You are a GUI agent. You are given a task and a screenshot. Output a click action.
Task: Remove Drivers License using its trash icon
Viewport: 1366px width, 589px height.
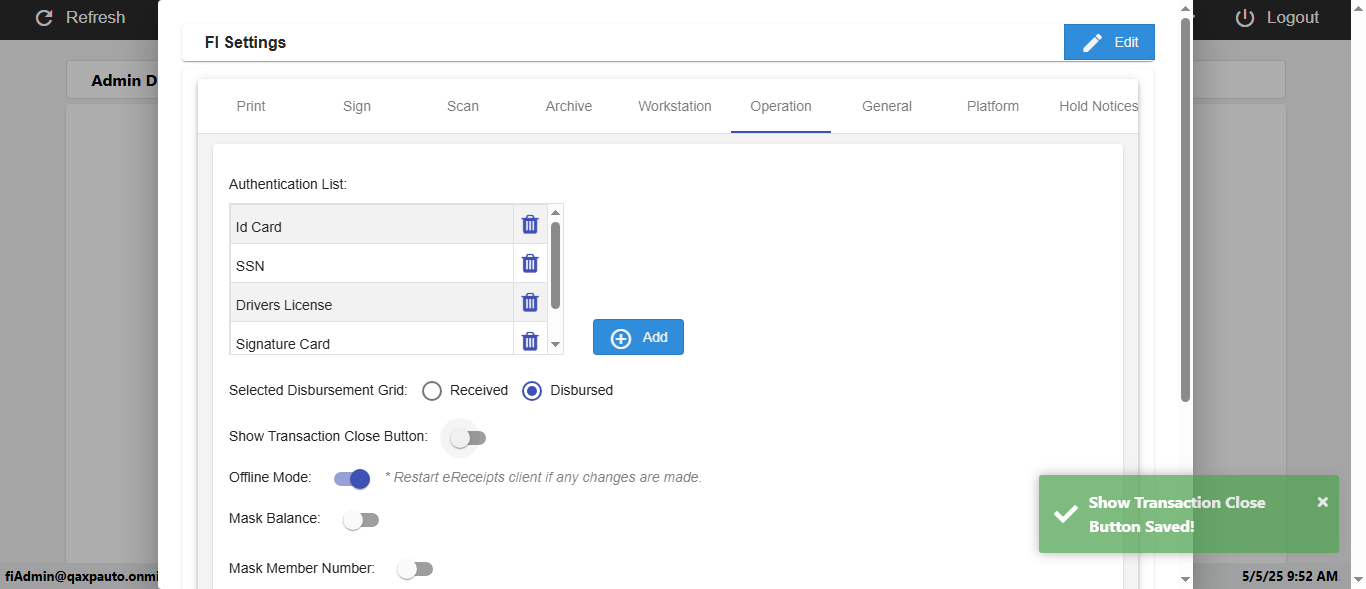(530, 302)
